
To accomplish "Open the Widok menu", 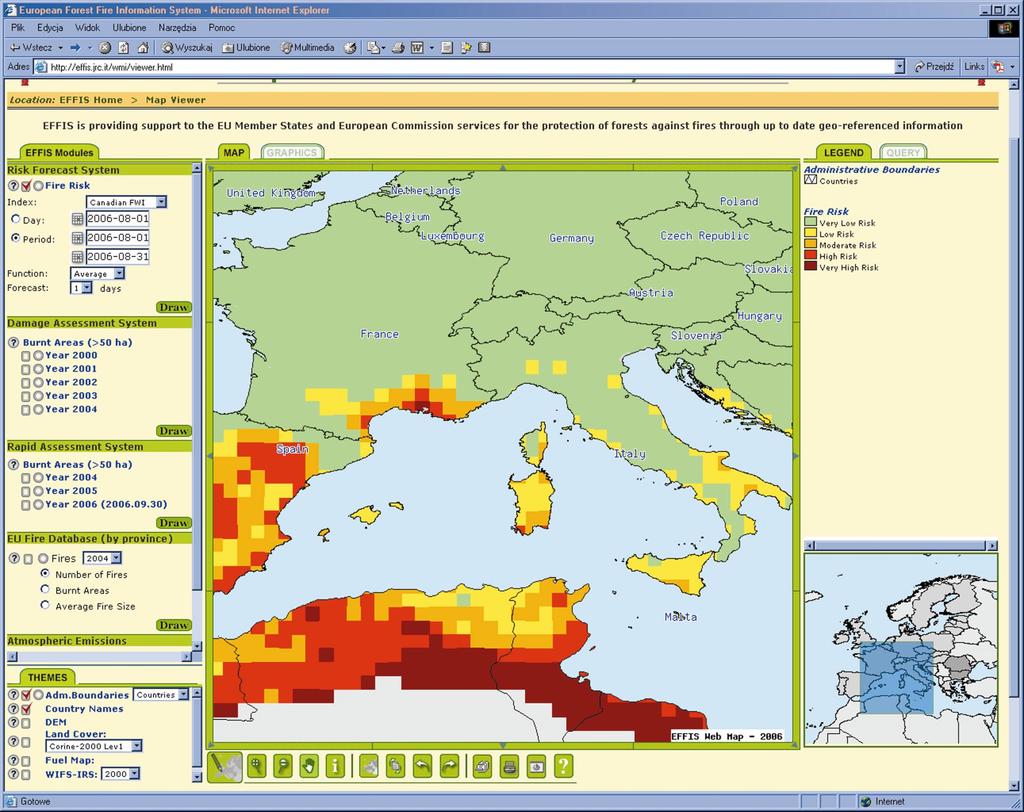I will pyautogui.click(x=88, y=27).
